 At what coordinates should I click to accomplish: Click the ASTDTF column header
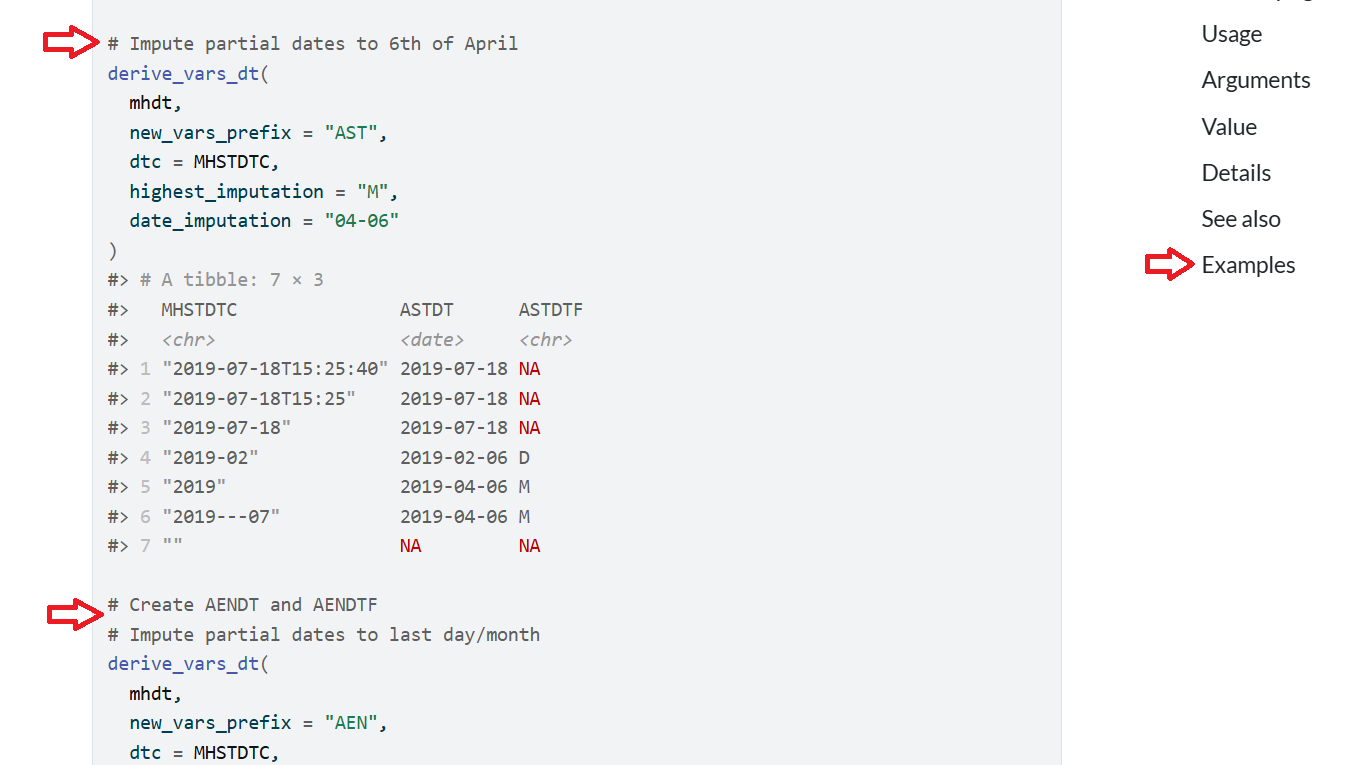(550, 310)
